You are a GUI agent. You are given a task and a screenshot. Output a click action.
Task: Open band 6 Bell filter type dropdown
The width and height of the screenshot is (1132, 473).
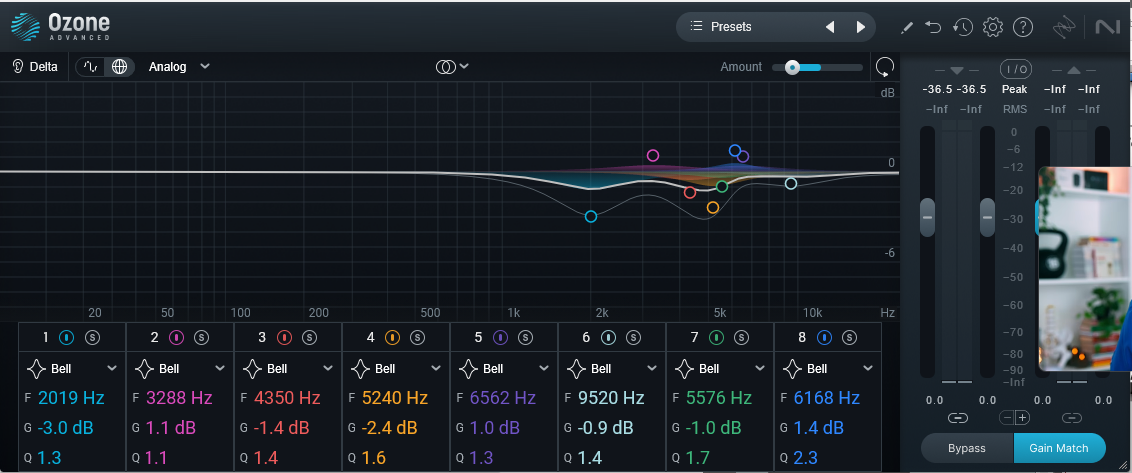[x=612, y=368]
